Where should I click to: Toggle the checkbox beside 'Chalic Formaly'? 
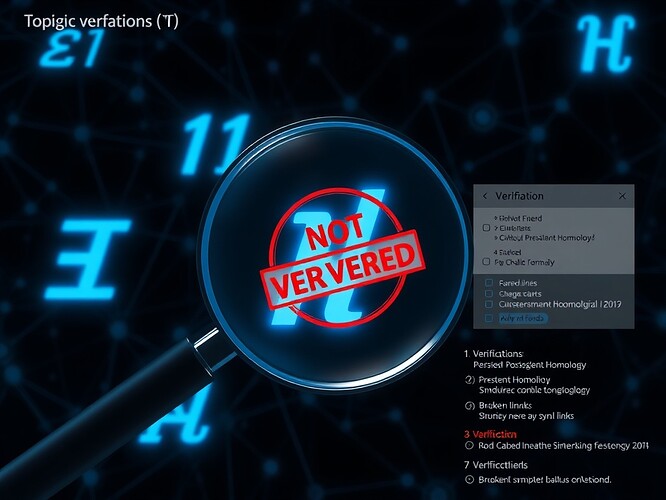pos(486,262)
